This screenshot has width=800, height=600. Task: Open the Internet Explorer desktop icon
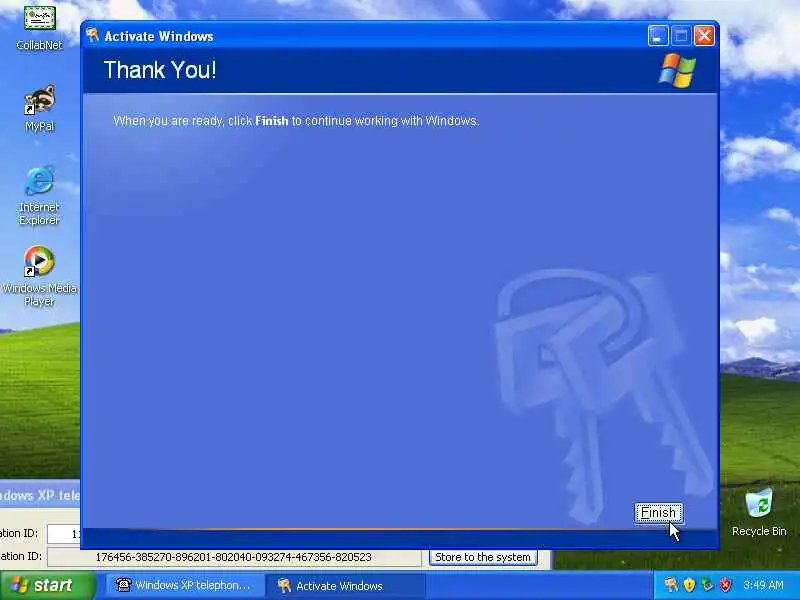(x=39, y=195)
